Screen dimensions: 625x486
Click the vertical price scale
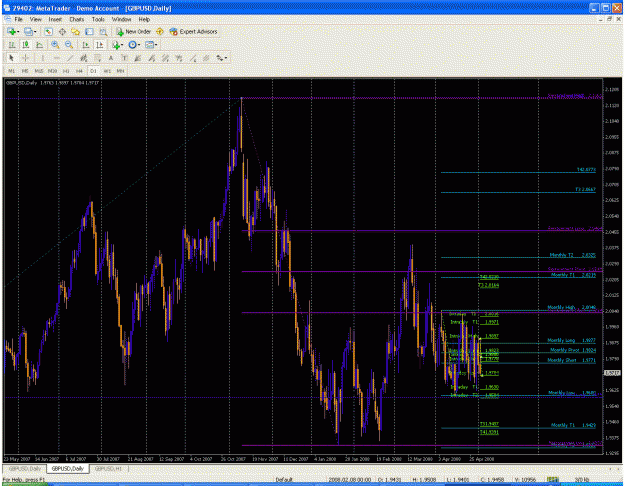[x=611, y=266]
